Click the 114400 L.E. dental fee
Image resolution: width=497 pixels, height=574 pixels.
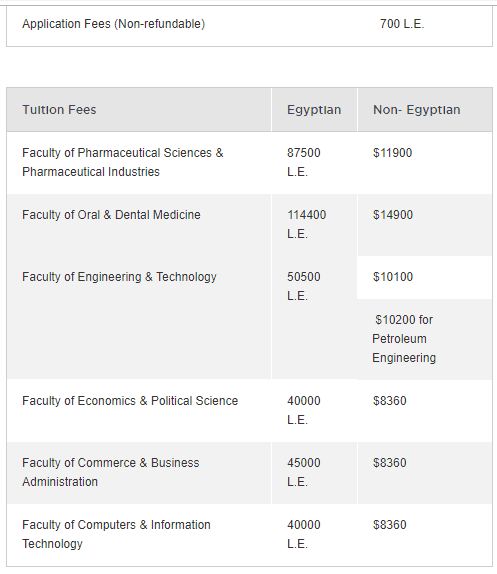pos(307,224)
